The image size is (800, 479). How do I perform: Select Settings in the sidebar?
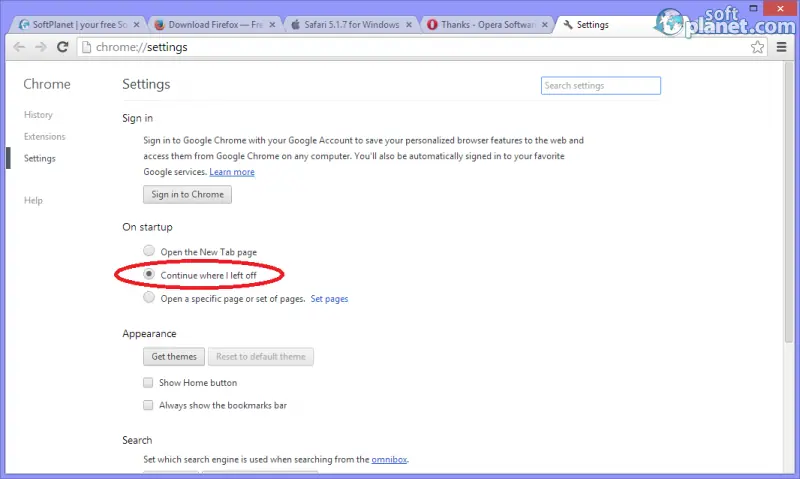39,159
